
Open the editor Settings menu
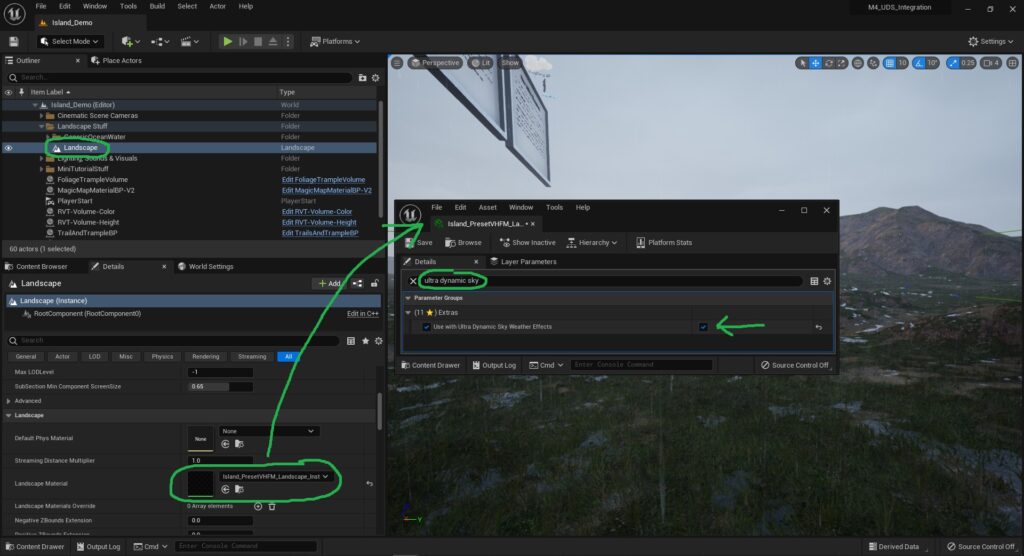(991, 41)
